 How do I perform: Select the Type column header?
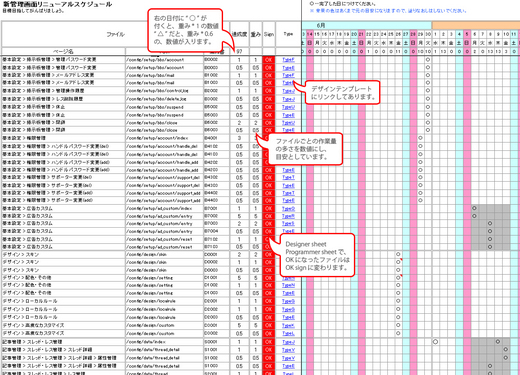tap(288, 34)
